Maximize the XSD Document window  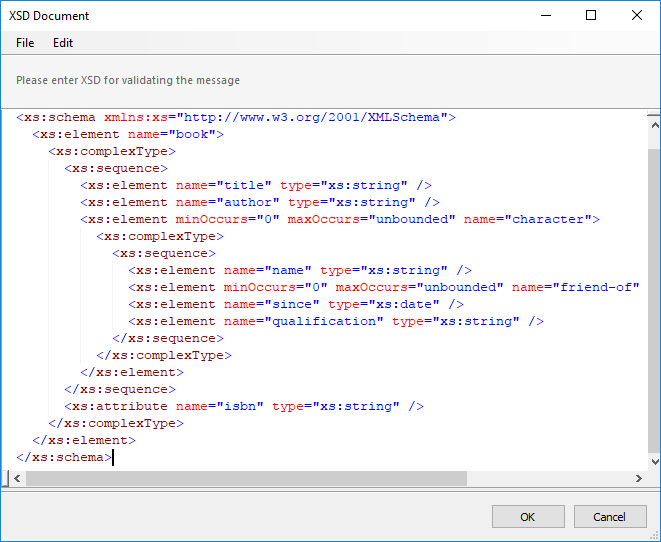tap(591, 16)
